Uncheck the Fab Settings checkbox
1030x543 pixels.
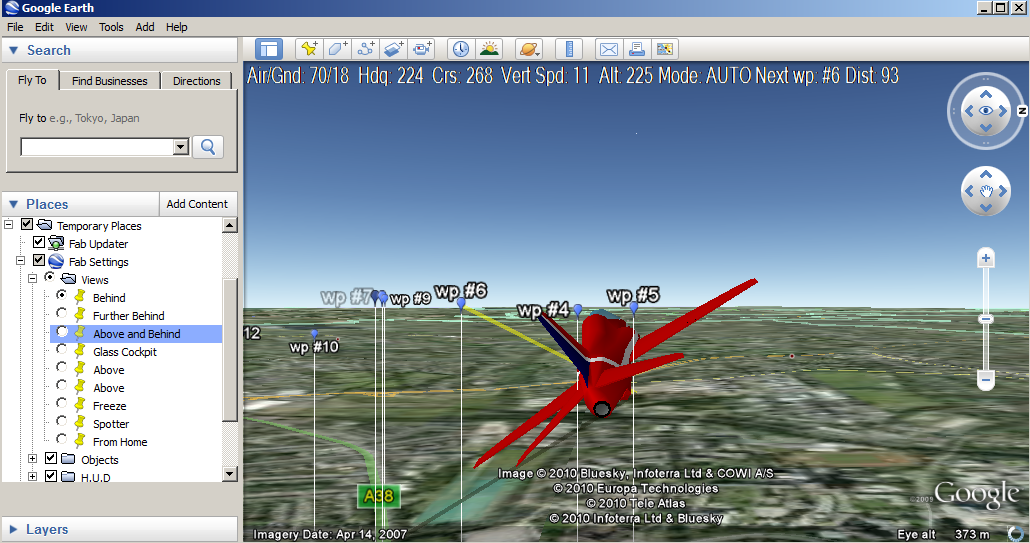coord(39,261)
